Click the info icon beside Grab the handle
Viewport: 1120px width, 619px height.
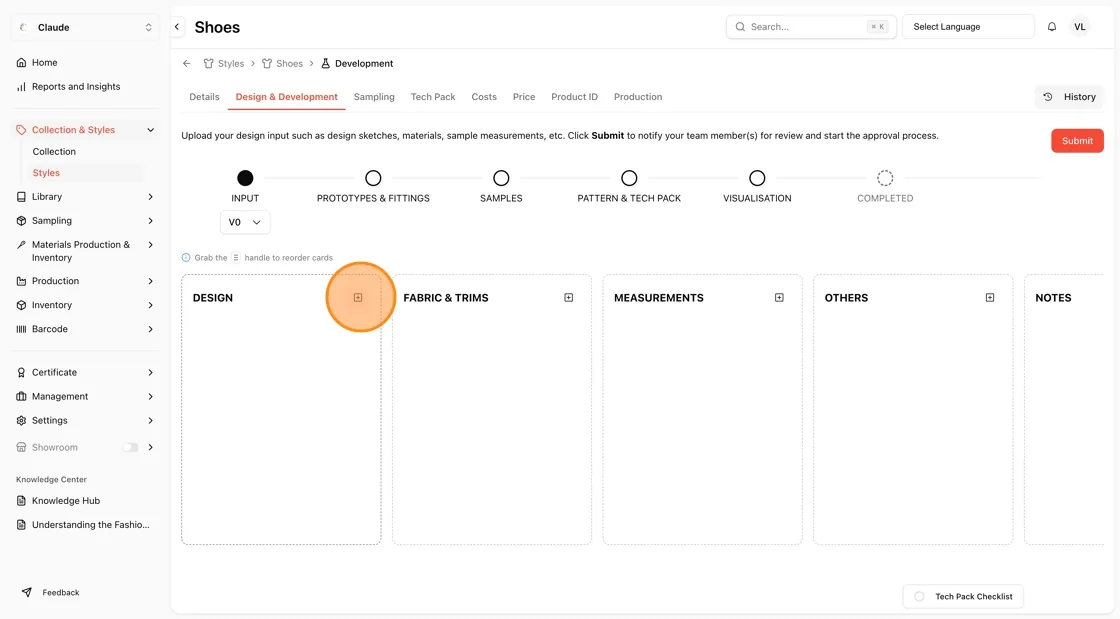point(186,258)
